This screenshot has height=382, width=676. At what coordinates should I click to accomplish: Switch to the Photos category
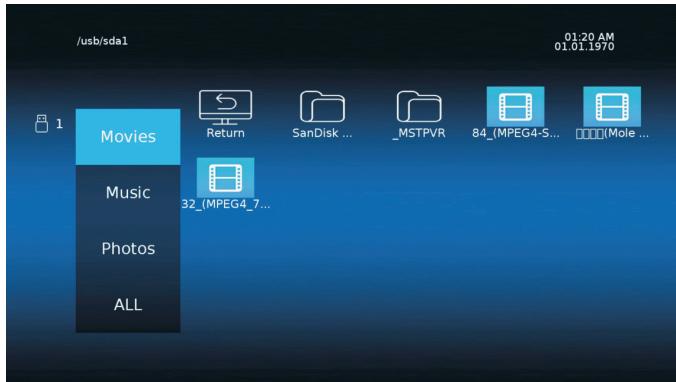[x=128, y=248]
